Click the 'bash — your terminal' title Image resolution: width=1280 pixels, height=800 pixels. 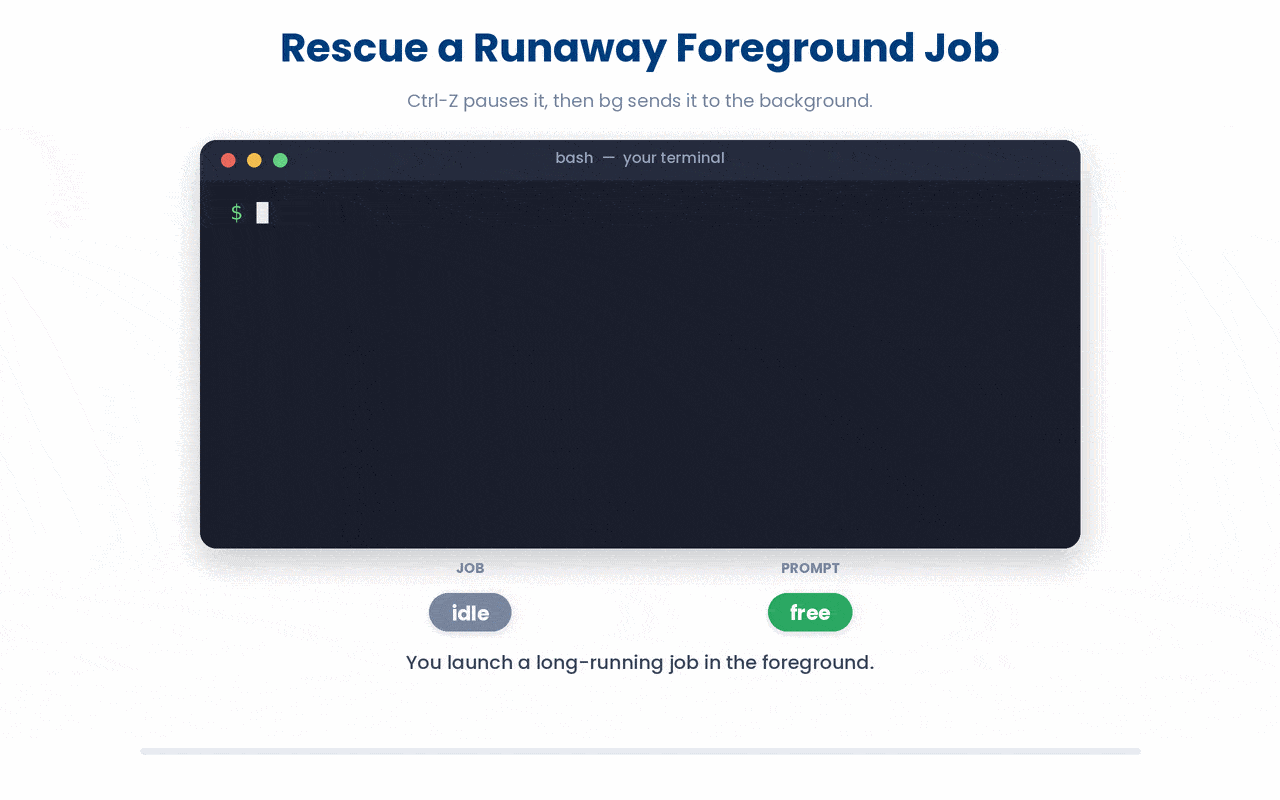pyautogui.click(x=640, y=158)
